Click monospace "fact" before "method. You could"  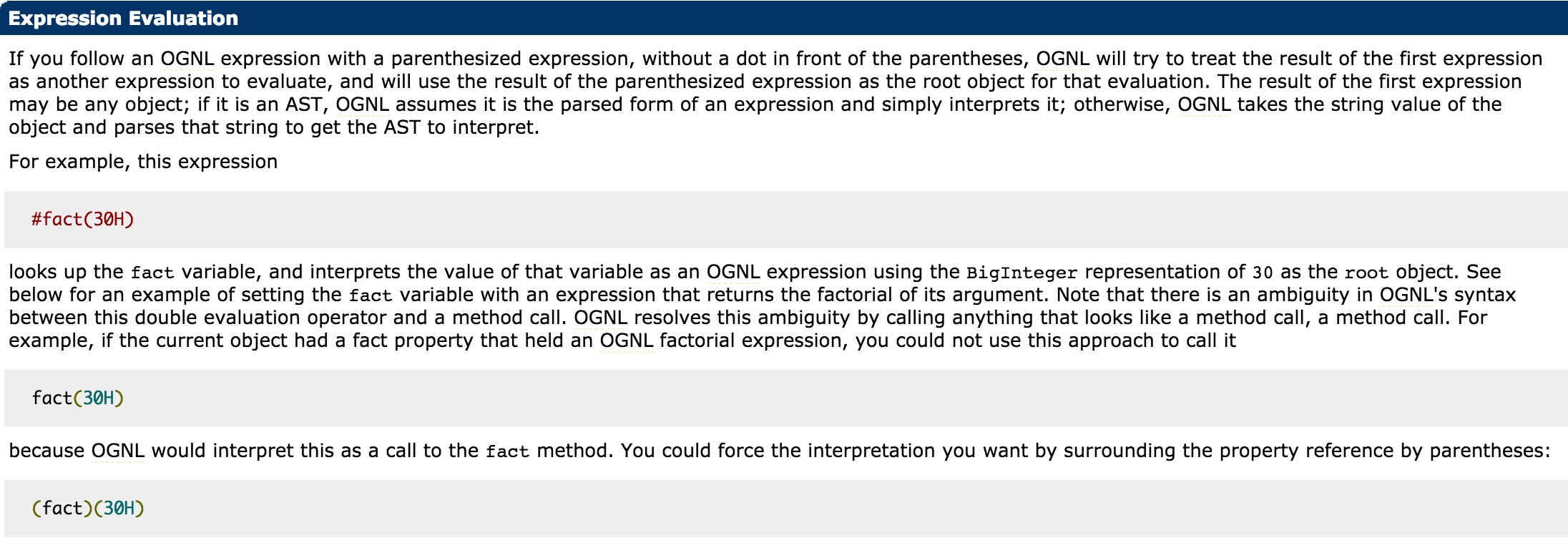507,451
